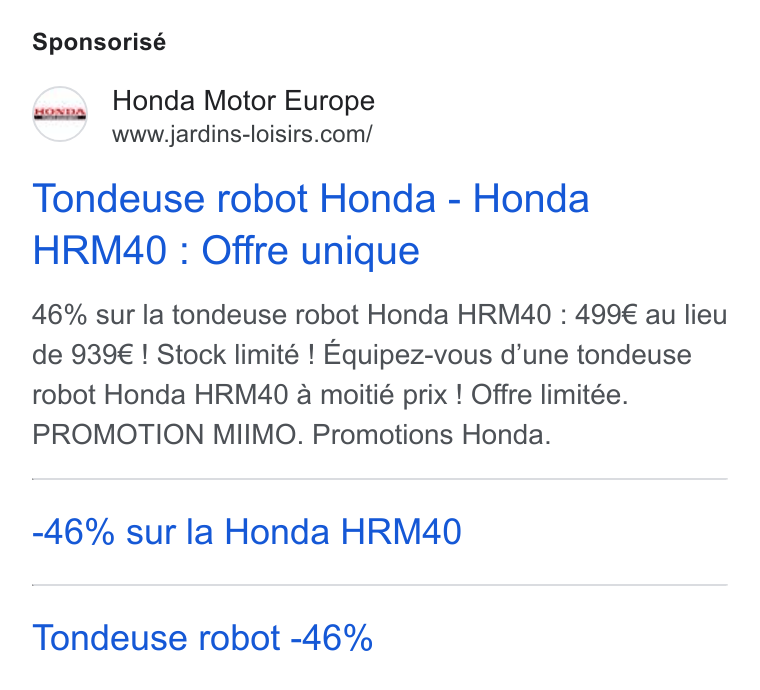
Task: Click the '499€' price in the description
Action: point(606,314)
